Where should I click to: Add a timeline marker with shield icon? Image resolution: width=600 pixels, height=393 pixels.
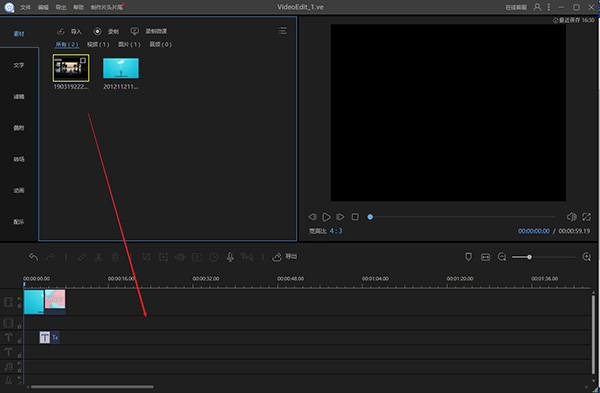[468, 257]
